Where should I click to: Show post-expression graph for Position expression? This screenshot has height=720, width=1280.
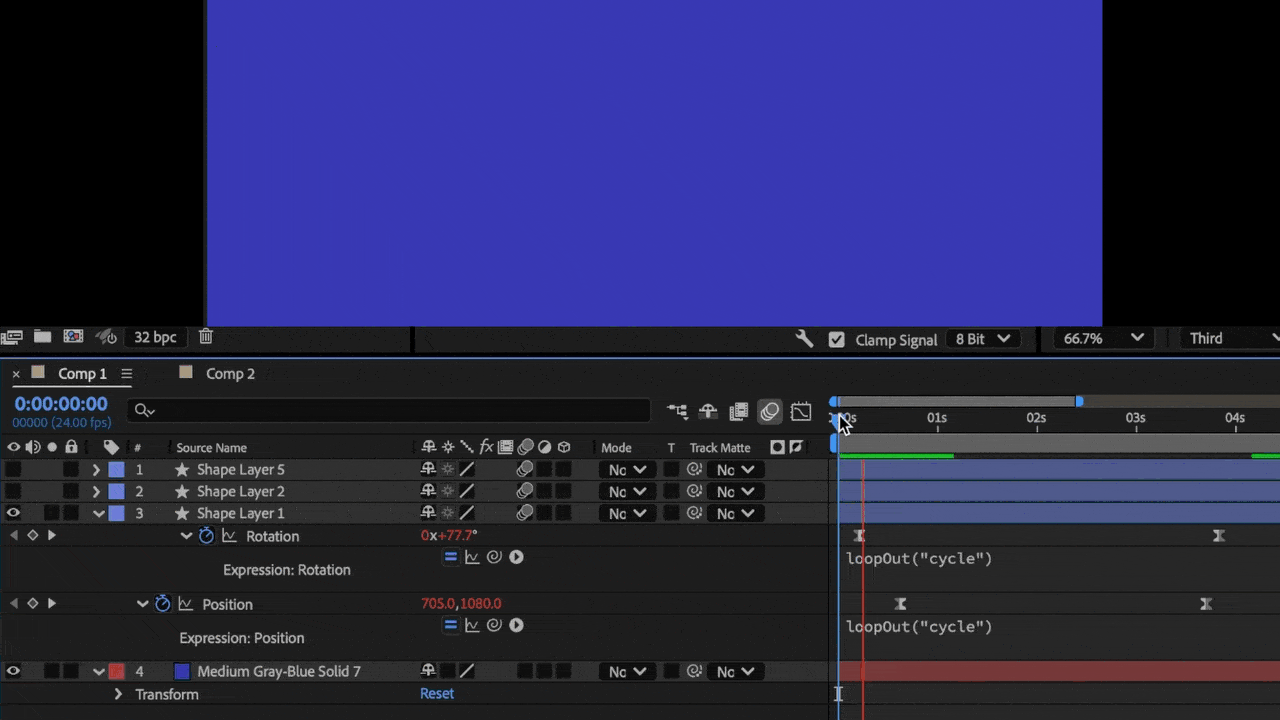click(472, 625)
